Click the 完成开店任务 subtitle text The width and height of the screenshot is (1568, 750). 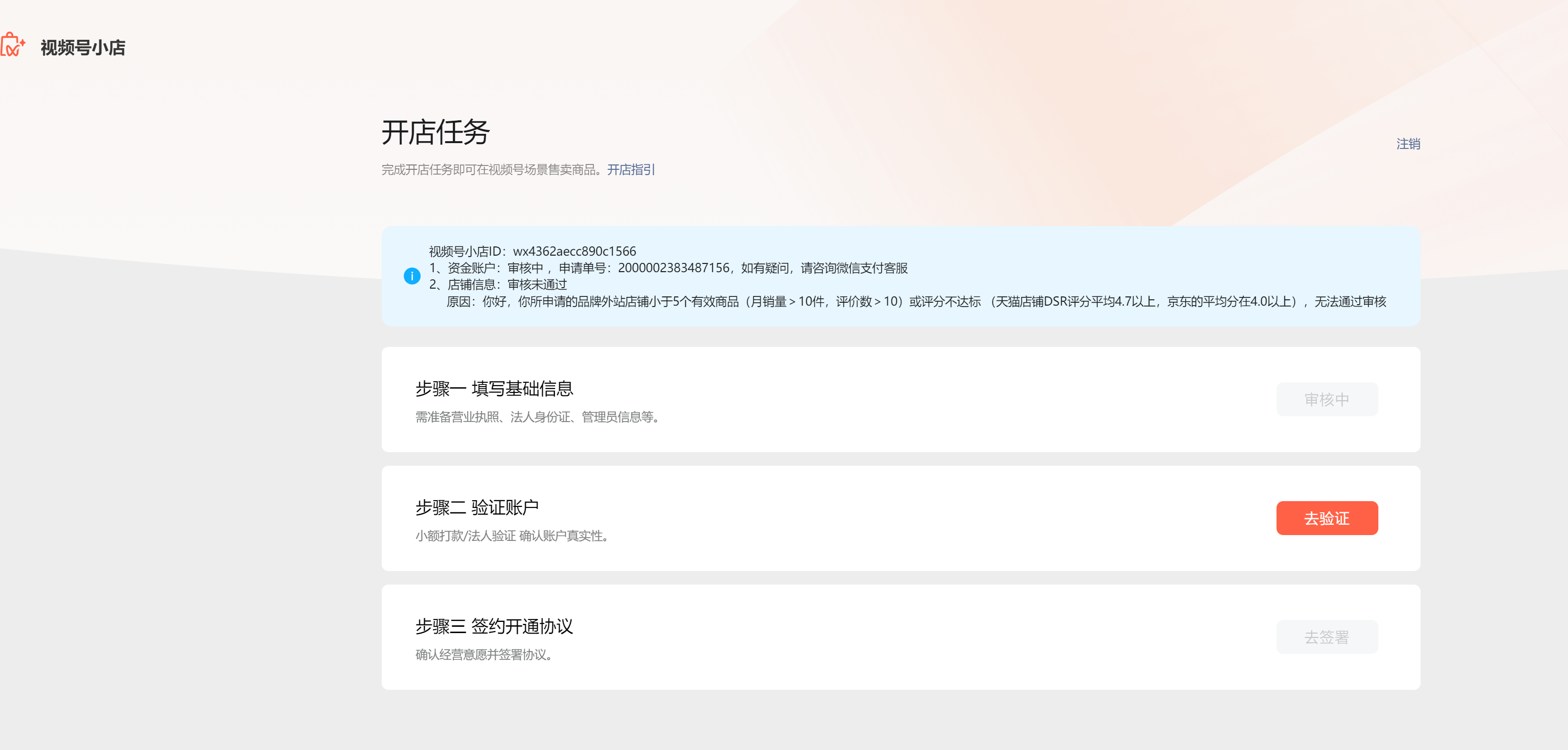coord(492,170)
